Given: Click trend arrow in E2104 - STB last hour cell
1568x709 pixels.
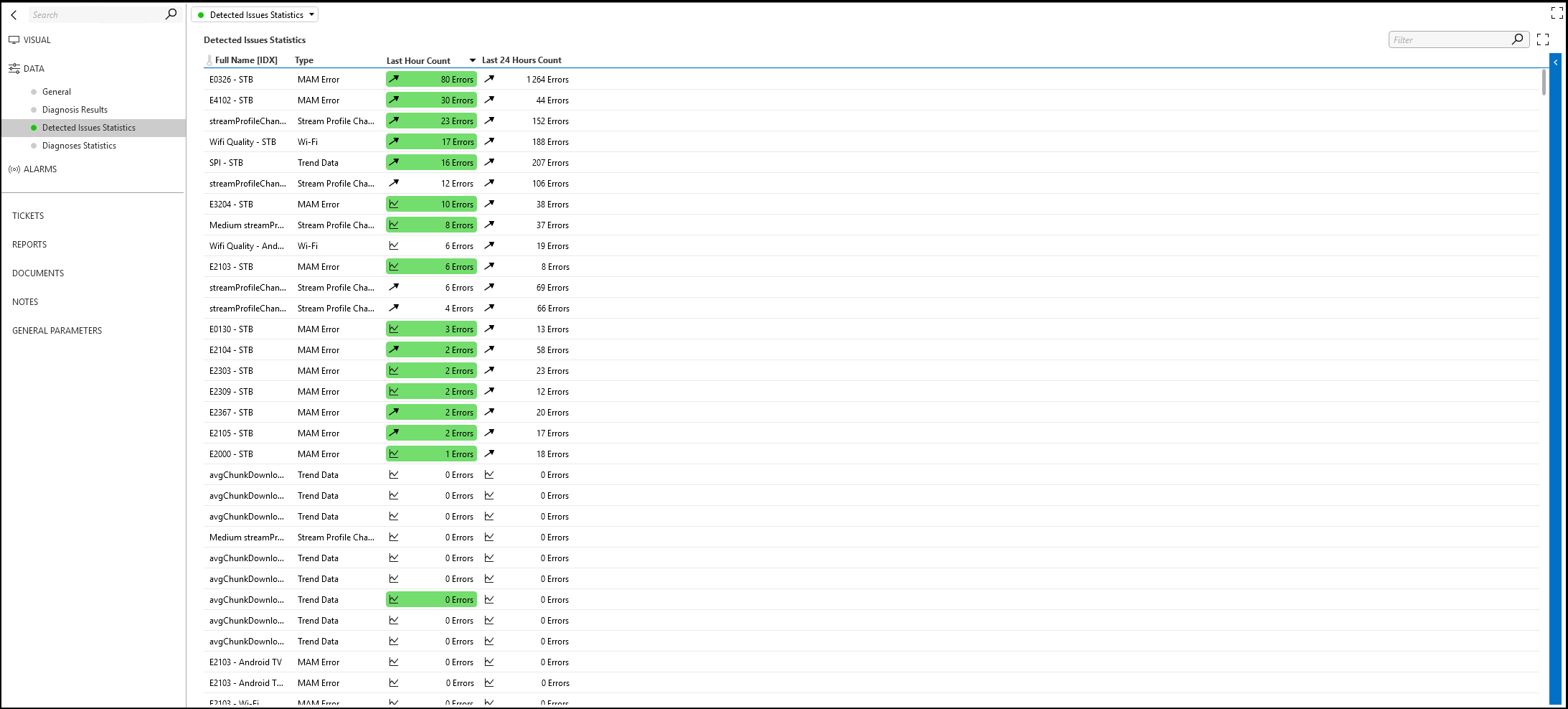Looking at the screenshot, I should pos(394,349).
